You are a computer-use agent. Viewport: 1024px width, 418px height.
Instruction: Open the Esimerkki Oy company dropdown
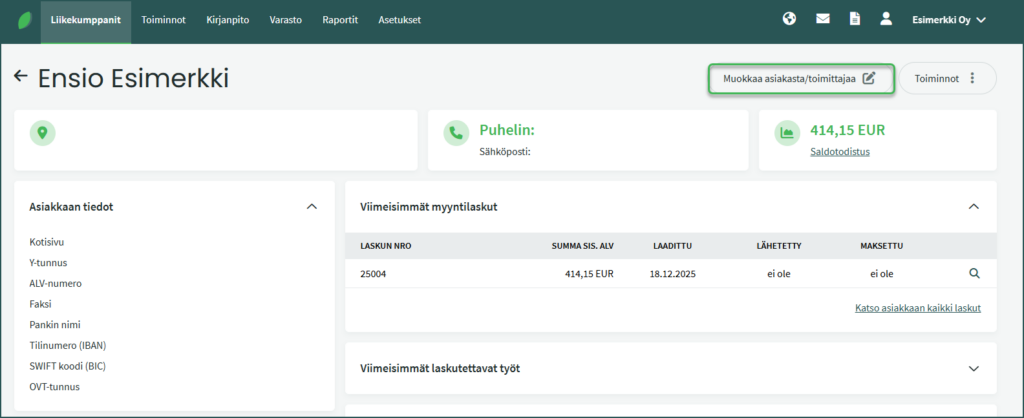[x=948, y=19]
